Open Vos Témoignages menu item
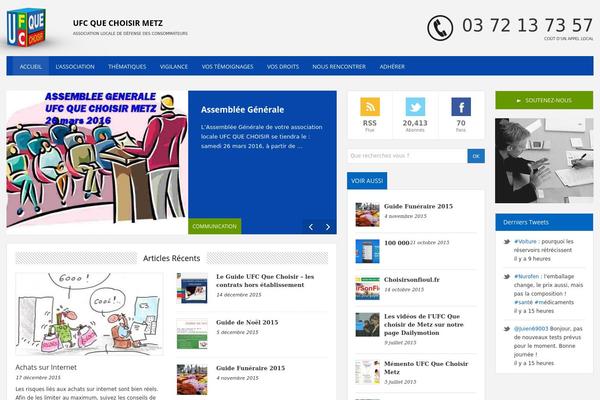This screenshot has width=600, height=400. coord(228,67)
